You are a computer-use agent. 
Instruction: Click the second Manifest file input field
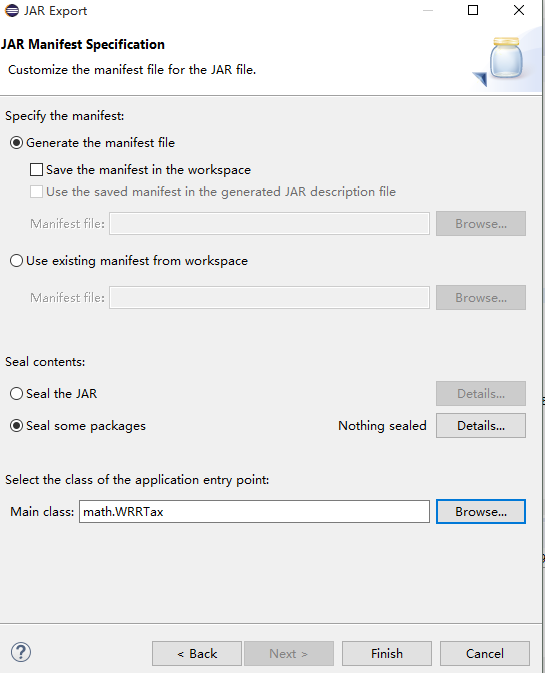click(x=269, y=297)
